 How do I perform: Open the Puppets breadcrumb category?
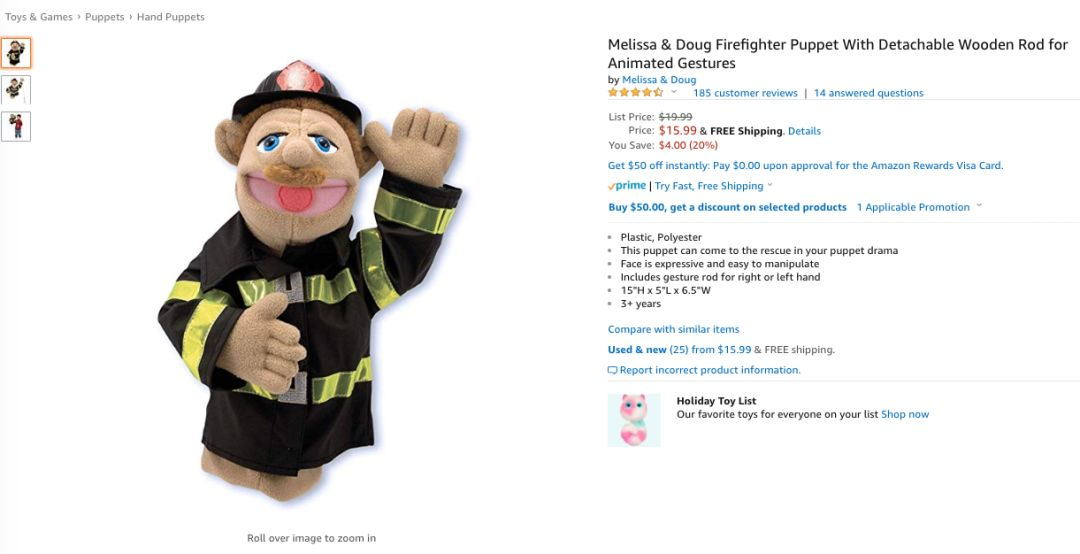click(x=105, y=17)
